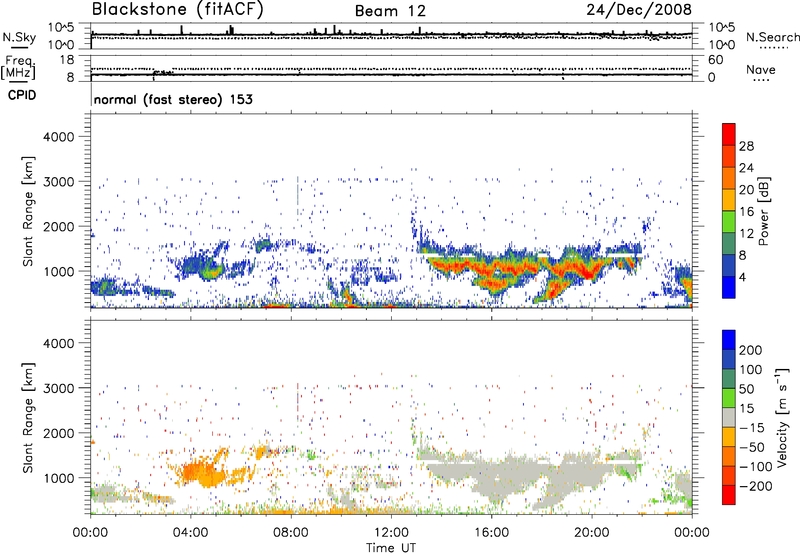Click the 12:00 time tick label

[391, 533]
